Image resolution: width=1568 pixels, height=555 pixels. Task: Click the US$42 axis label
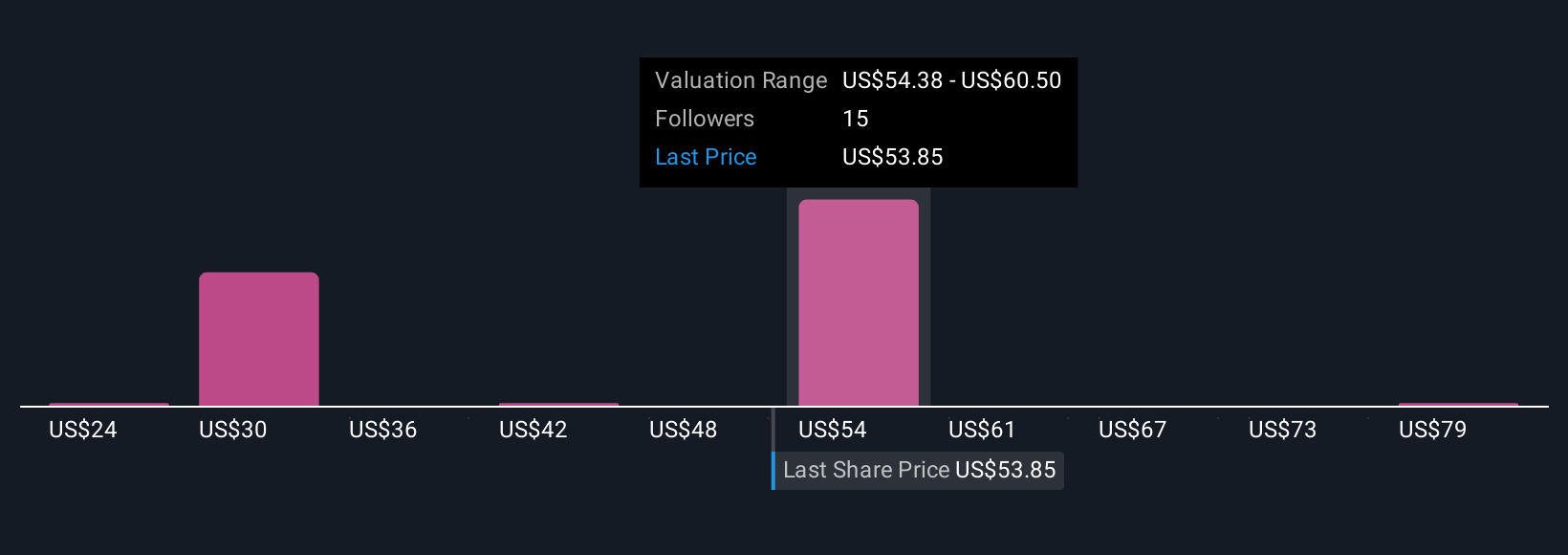[x=534, y=430]
